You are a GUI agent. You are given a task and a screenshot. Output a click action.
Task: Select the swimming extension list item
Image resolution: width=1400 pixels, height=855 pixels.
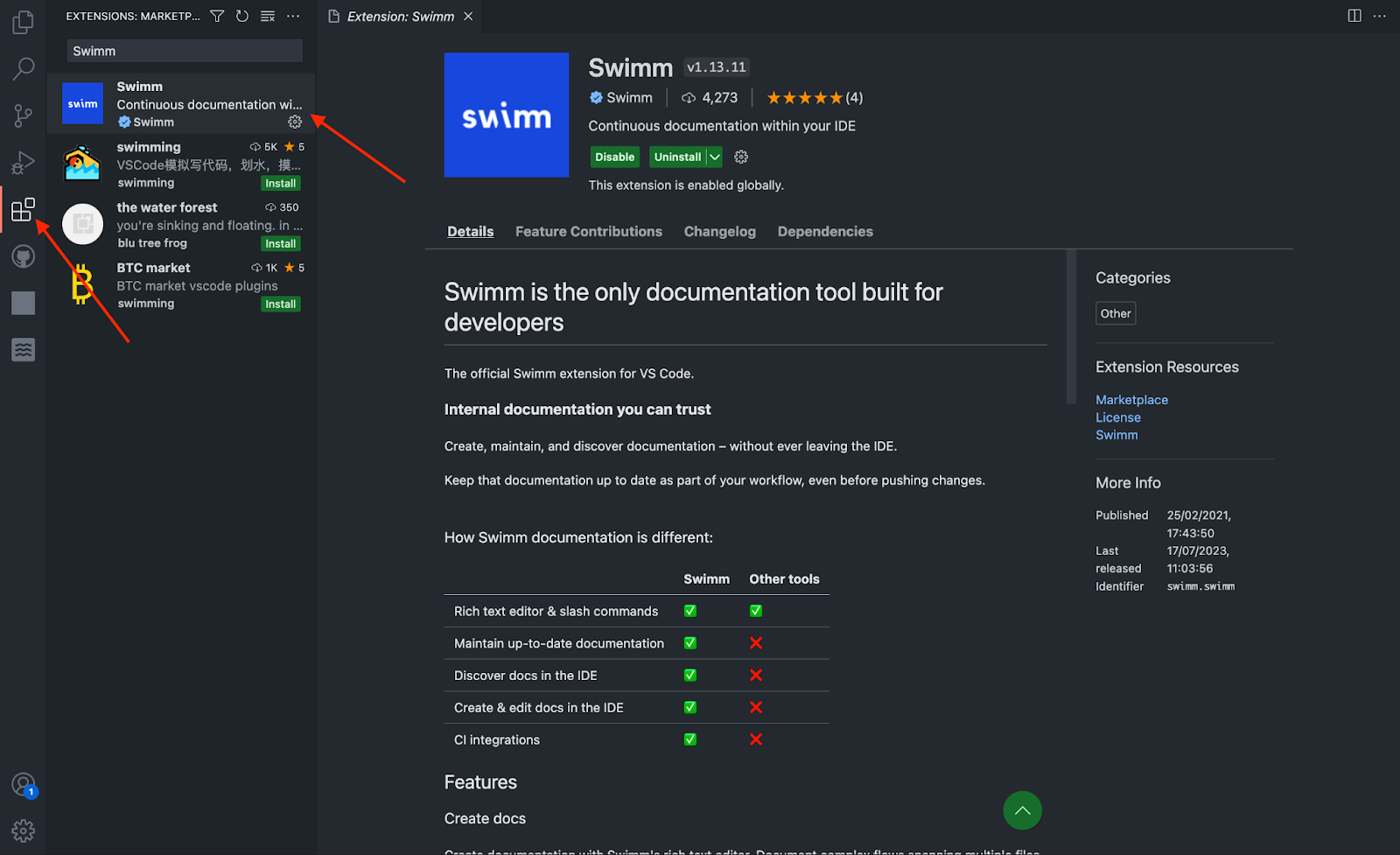click(x=181, y=164)
